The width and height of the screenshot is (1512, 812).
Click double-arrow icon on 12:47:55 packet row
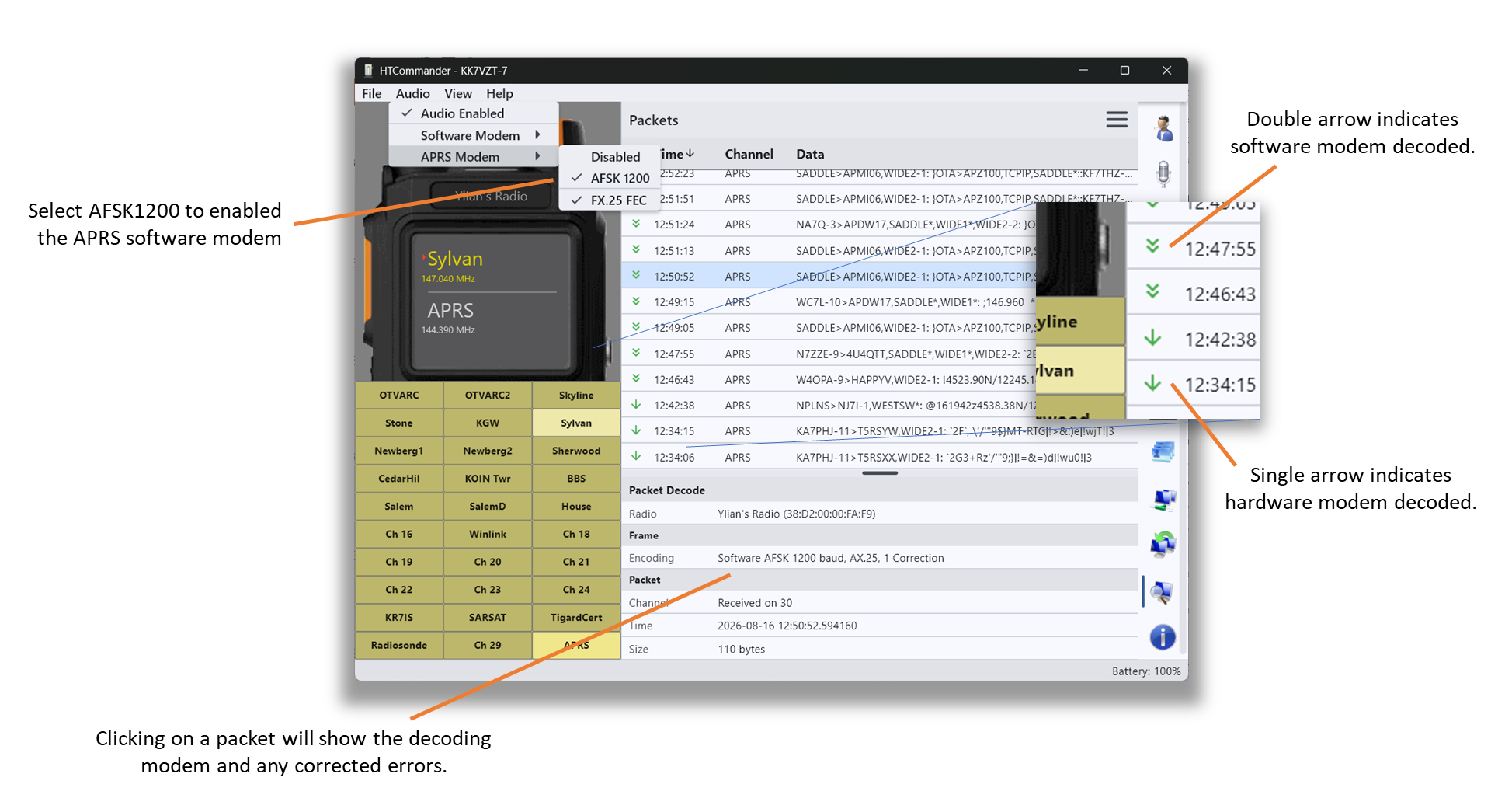click(x=636, y=353)
